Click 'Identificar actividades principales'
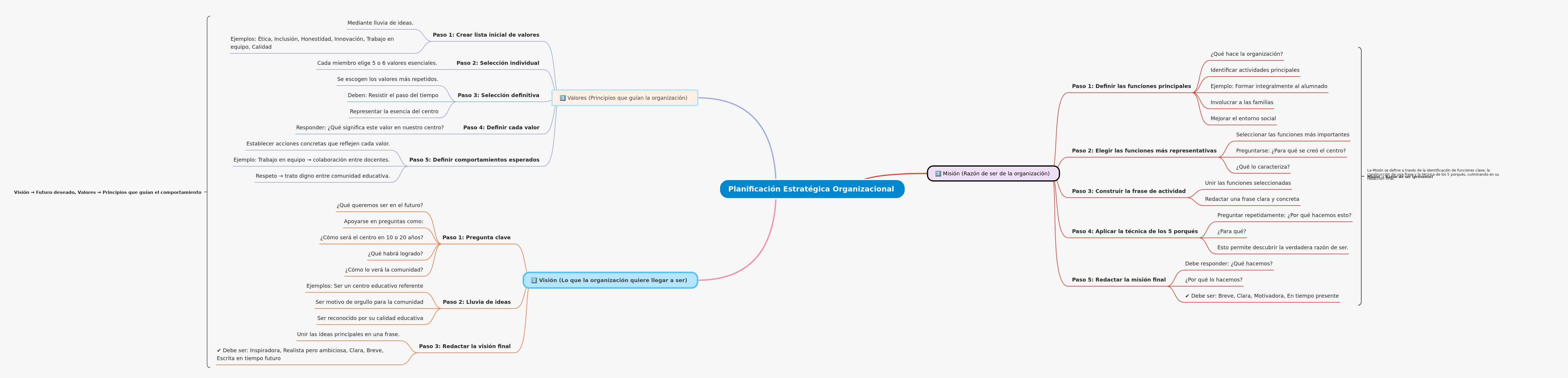The width and height of the screenshot is (1568, 378). click(1254, 70)
